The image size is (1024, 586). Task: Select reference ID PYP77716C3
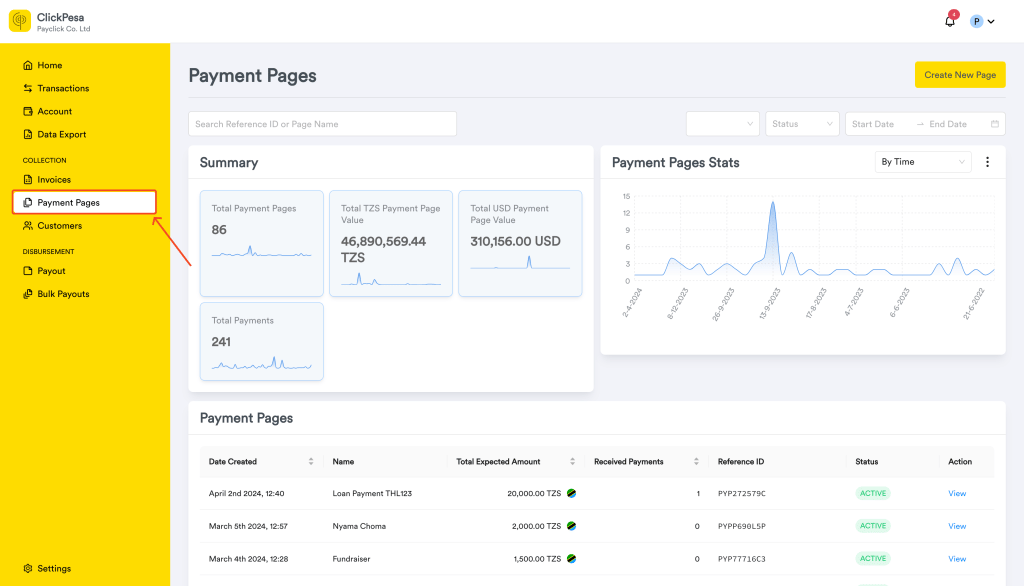coord(741,559)
